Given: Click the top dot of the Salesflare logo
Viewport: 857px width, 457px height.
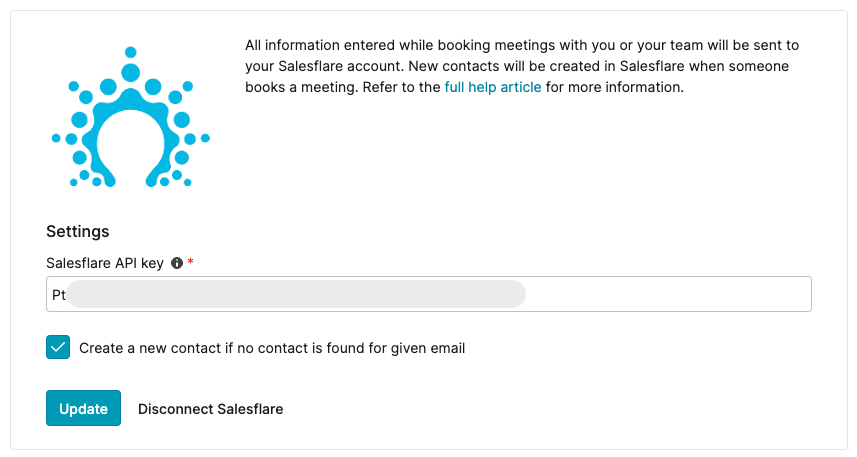Looking at the screenshot, I should 131,52.
